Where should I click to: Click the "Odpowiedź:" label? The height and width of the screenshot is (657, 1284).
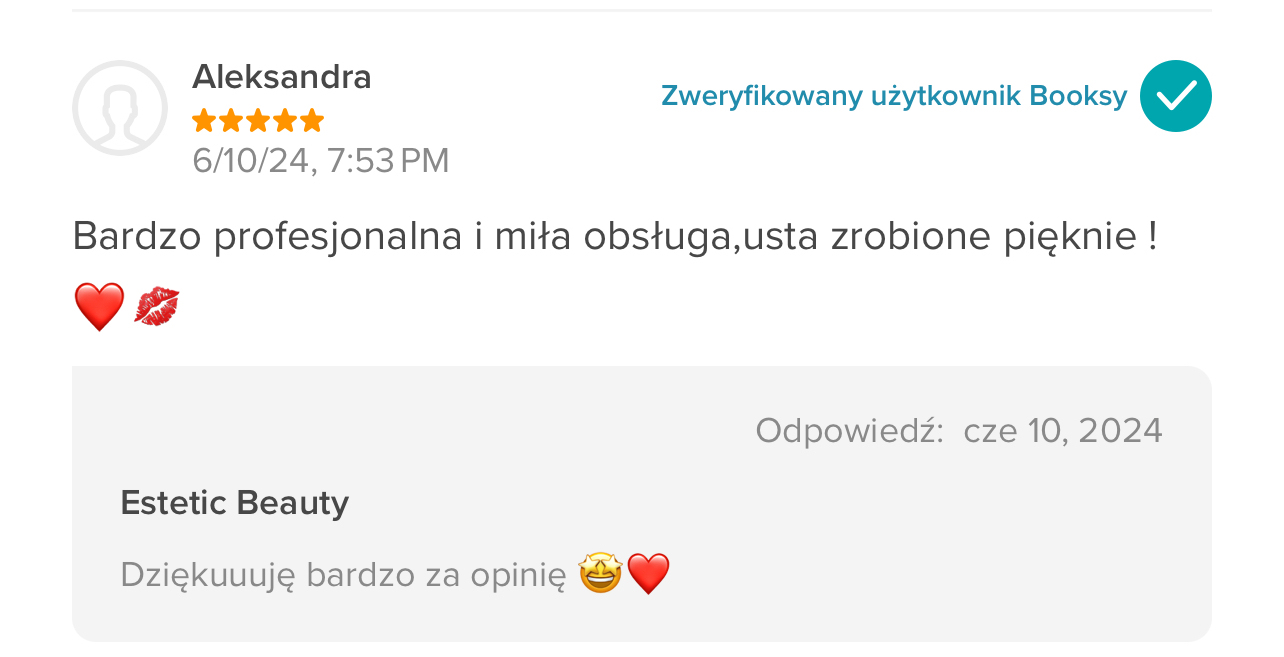click(849, 430)
